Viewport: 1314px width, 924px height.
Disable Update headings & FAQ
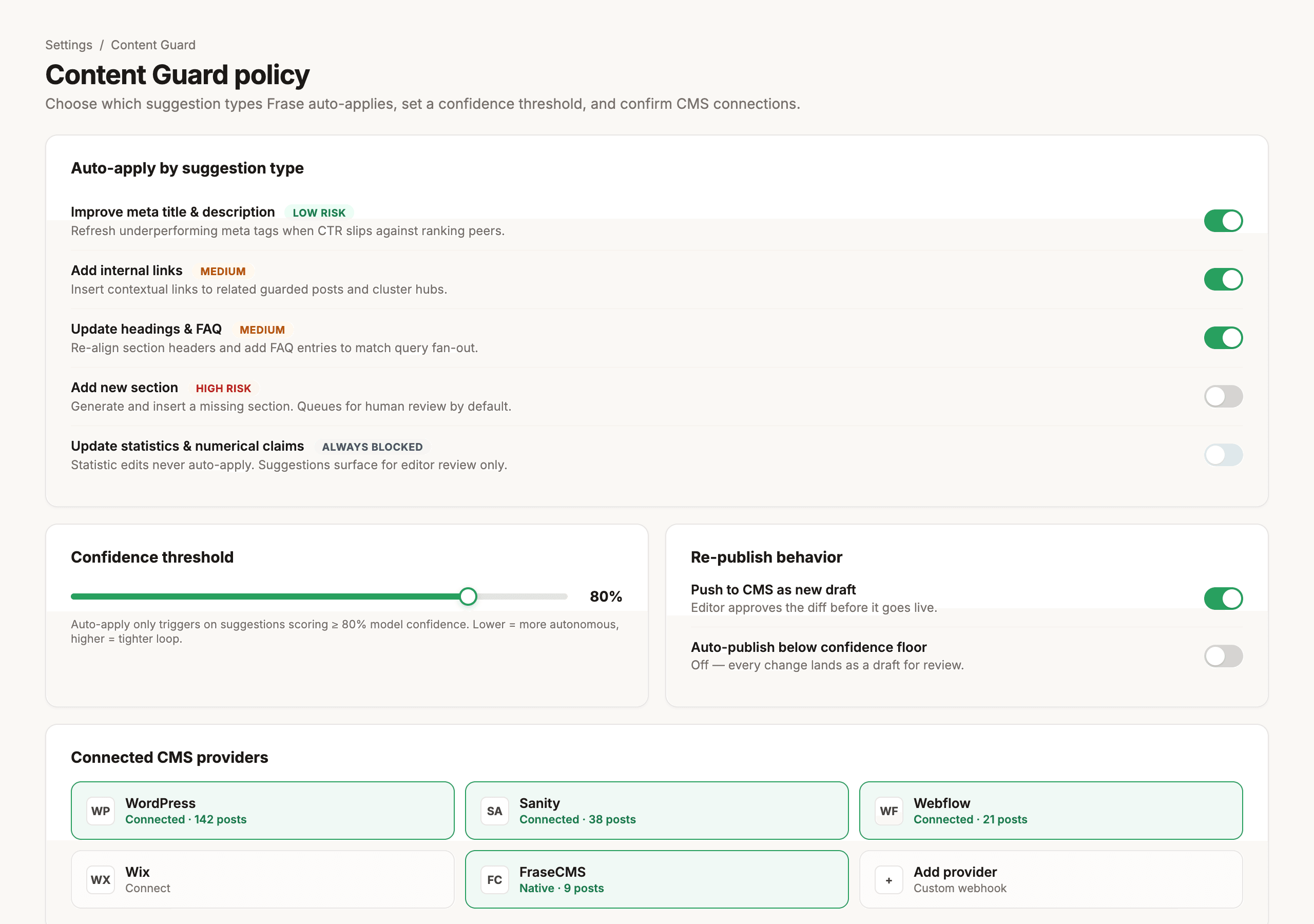pos(1224,338)
